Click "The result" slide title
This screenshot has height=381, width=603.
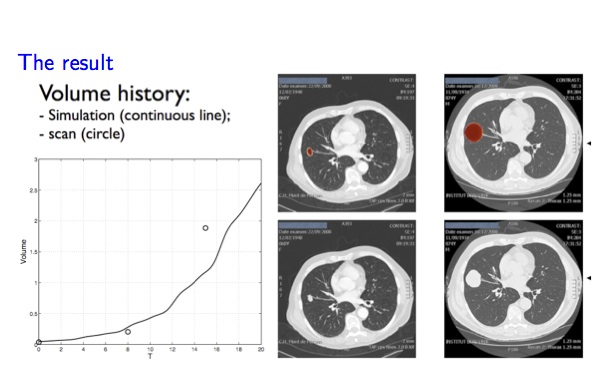(66, 63)
